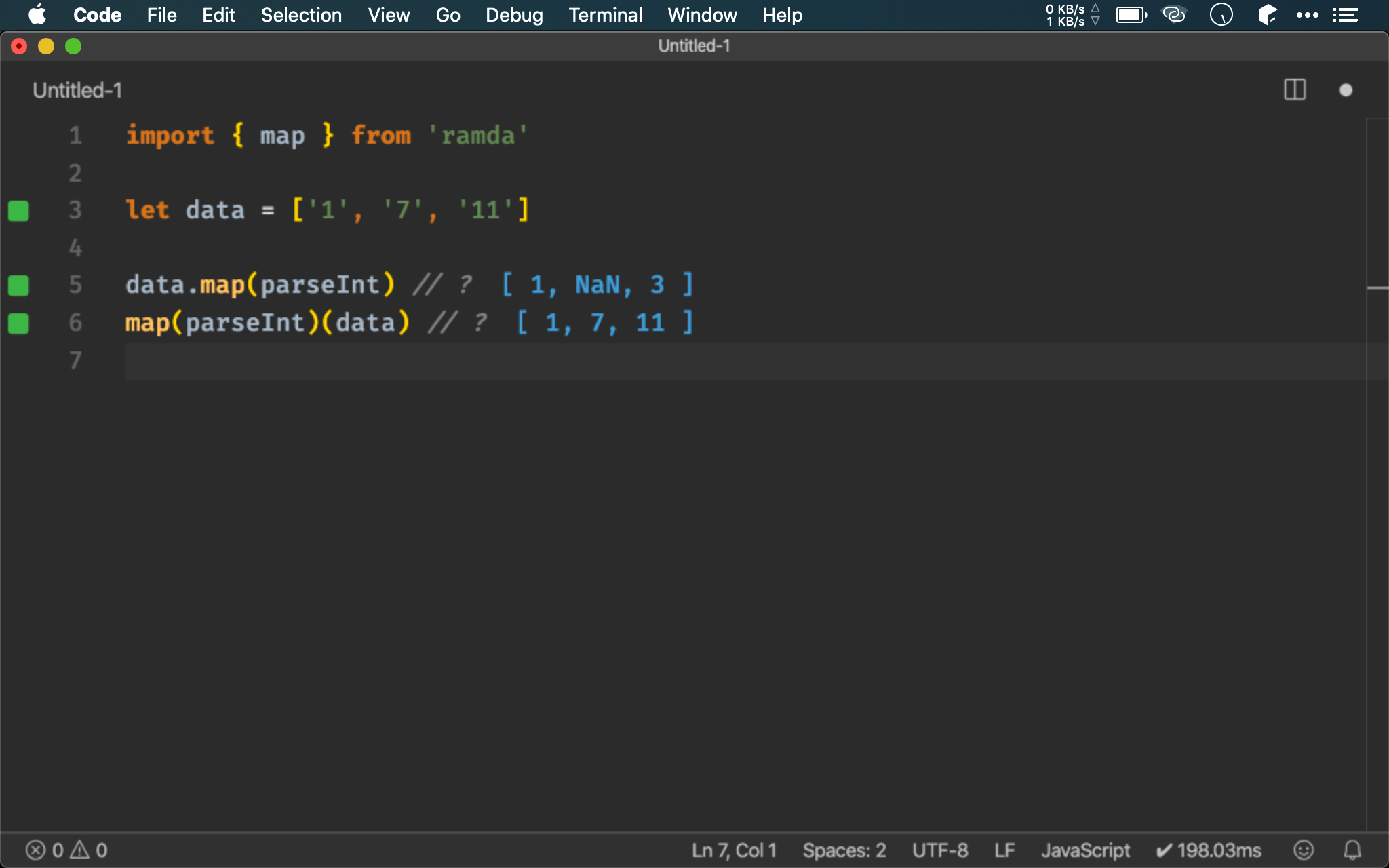Viewport: 1389px width, 868px height.
Task: Open the notifications bell
Action: point(1352,850)
